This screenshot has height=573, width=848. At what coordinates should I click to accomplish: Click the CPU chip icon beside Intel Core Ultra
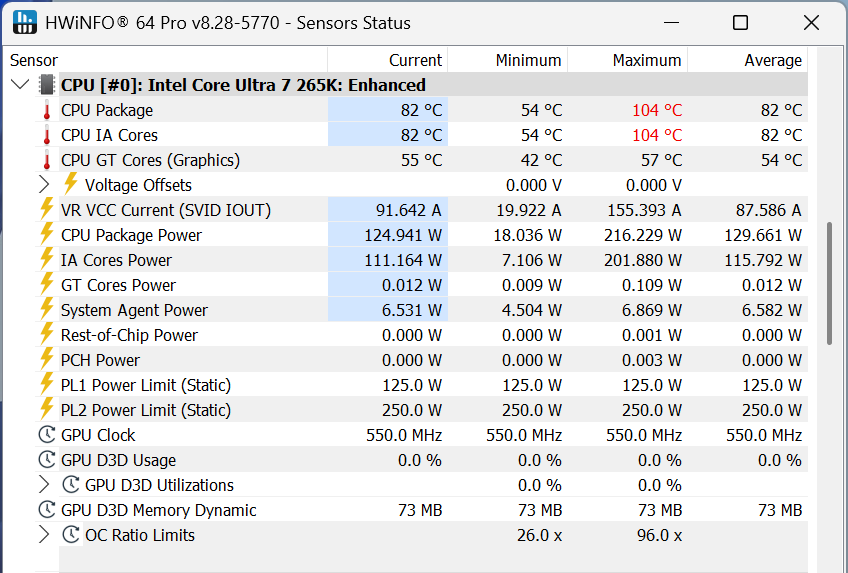[x=46, y=85]
